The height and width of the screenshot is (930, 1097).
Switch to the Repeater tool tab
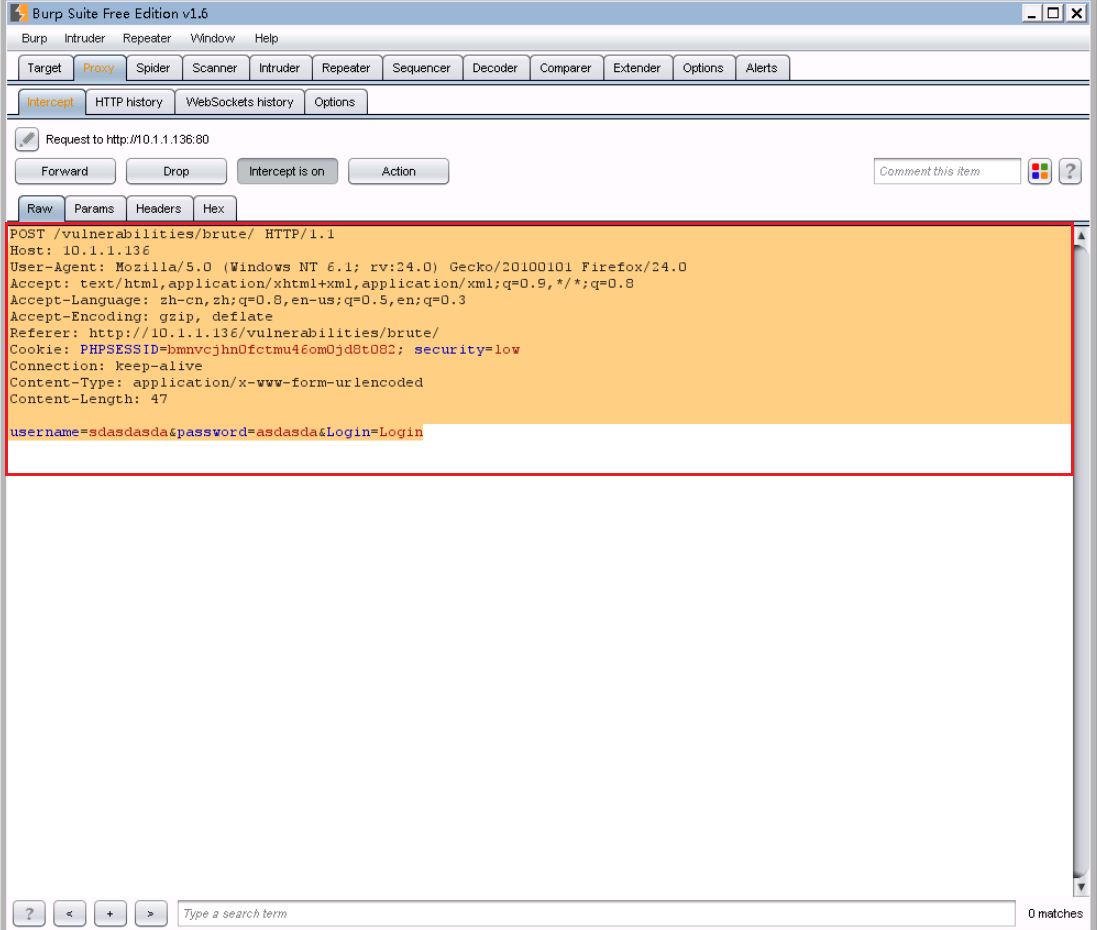pos(346,68)
